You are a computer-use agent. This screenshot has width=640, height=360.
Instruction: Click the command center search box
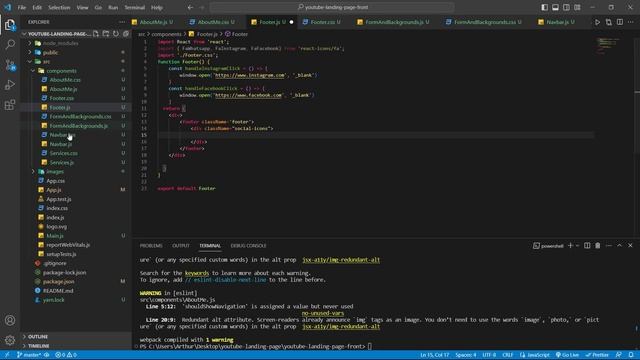tap(332, 7)
